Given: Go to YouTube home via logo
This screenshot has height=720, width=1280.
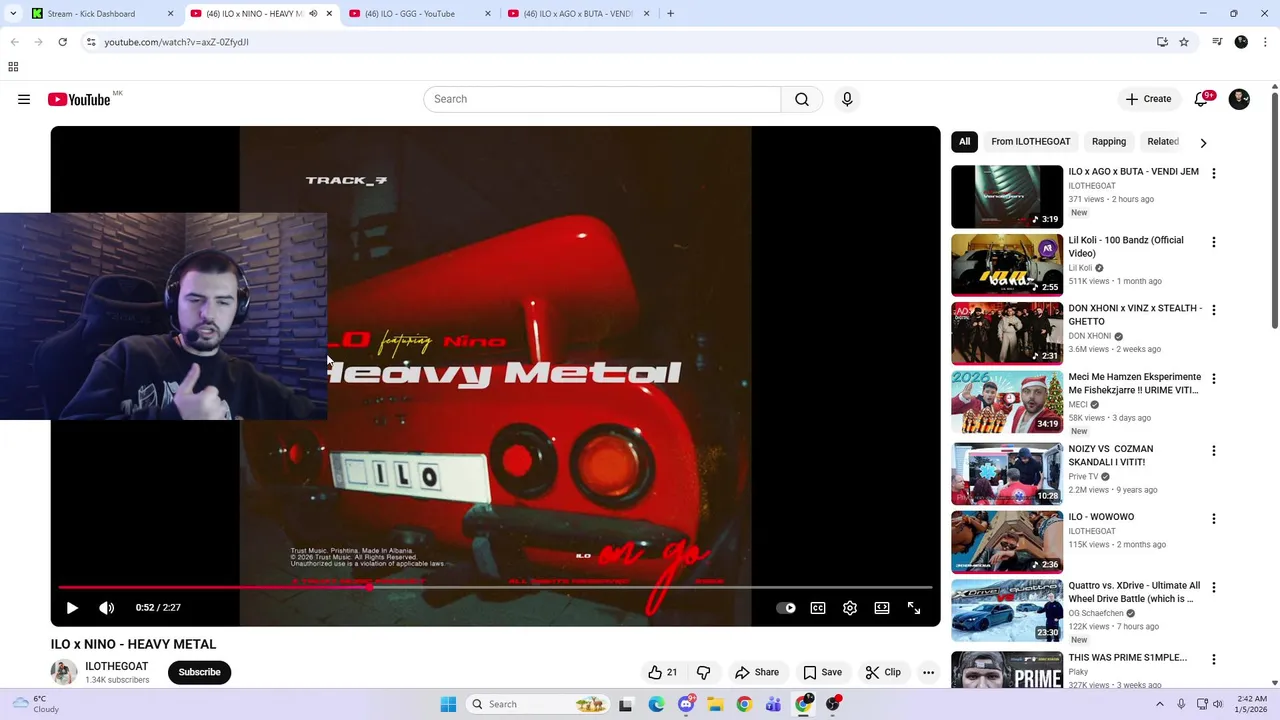Looking at the screenshot, I should tap(79, 99).
